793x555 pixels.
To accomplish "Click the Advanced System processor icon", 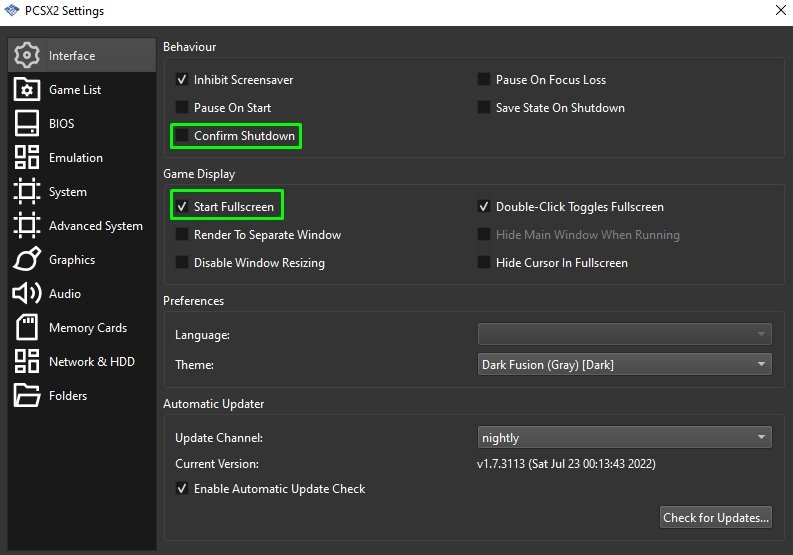I will (27, 225).
